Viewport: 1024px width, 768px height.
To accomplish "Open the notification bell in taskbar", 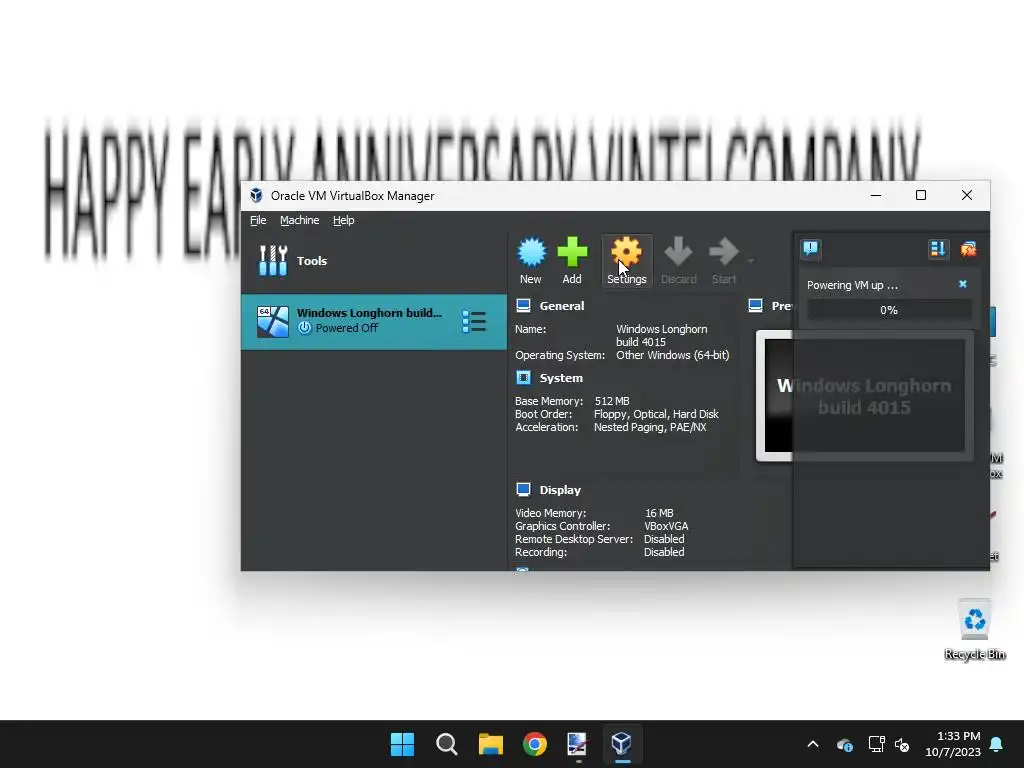I will (x=997, y=744).
